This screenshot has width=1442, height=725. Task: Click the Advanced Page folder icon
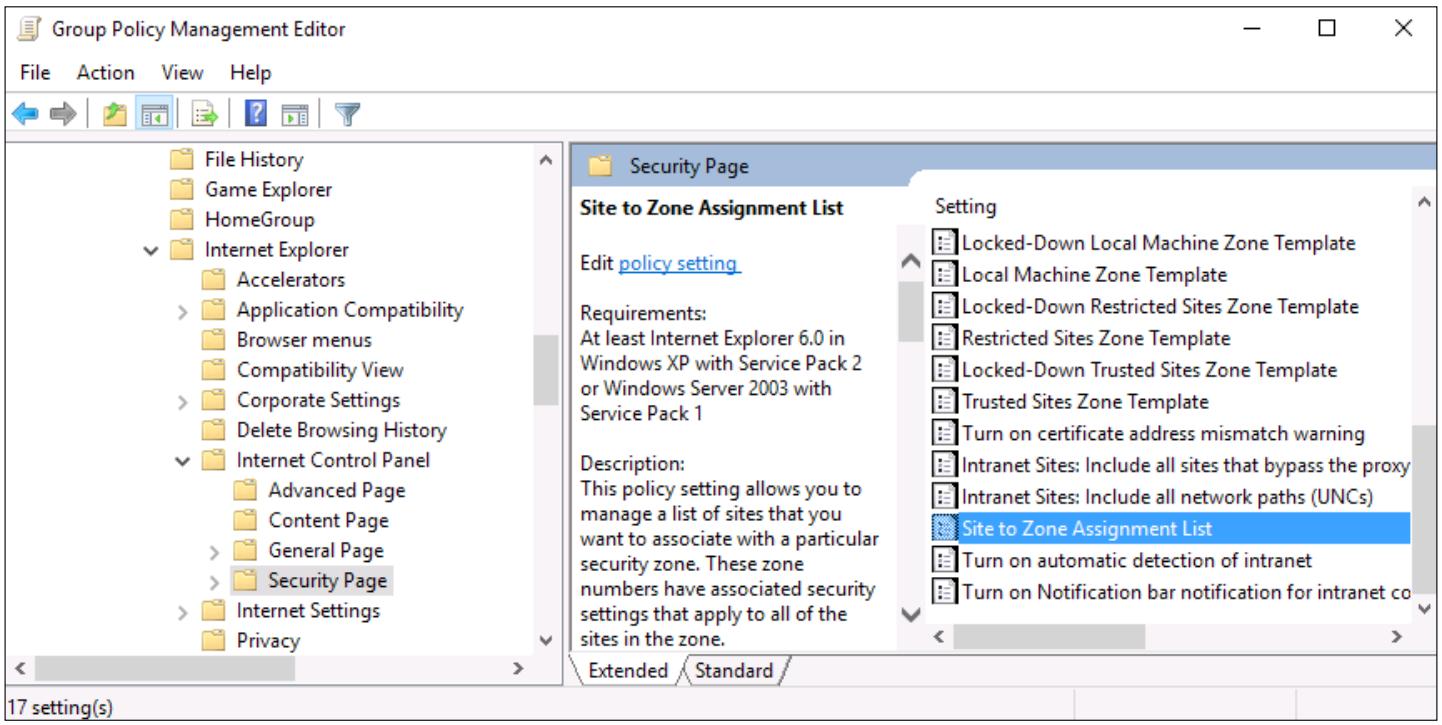[x=245, y=490]
